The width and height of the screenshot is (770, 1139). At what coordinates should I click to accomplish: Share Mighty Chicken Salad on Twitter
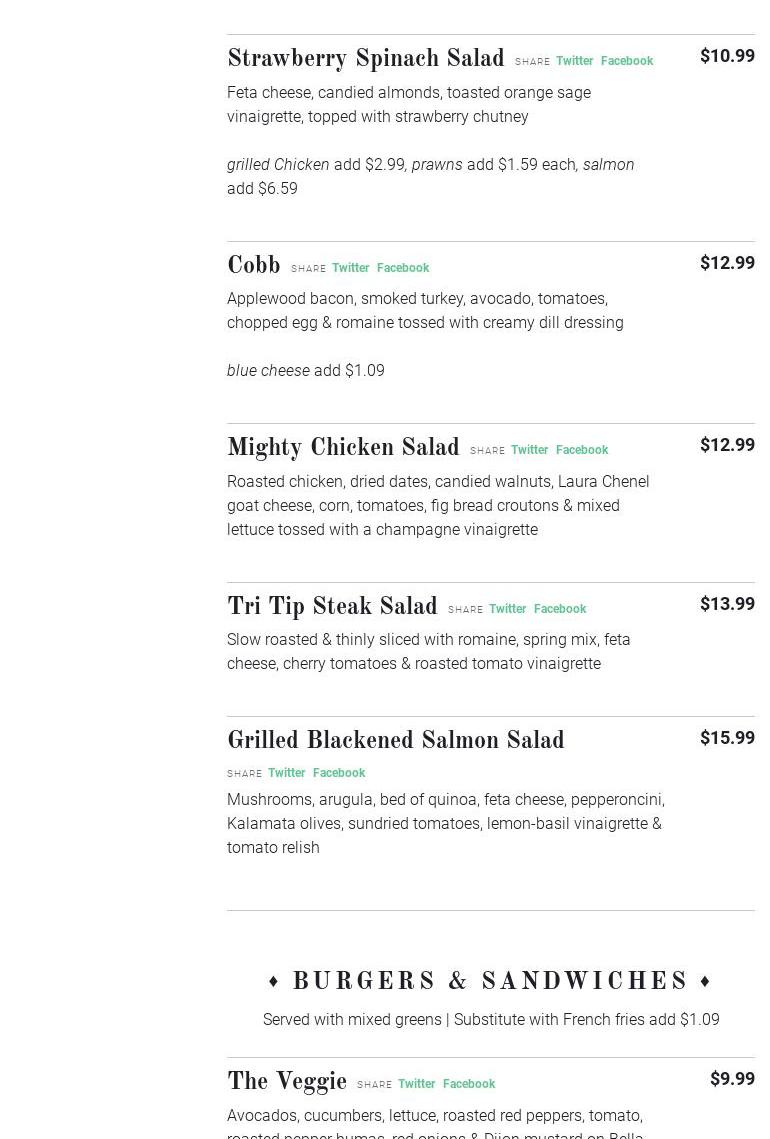[x=529, y=450]
